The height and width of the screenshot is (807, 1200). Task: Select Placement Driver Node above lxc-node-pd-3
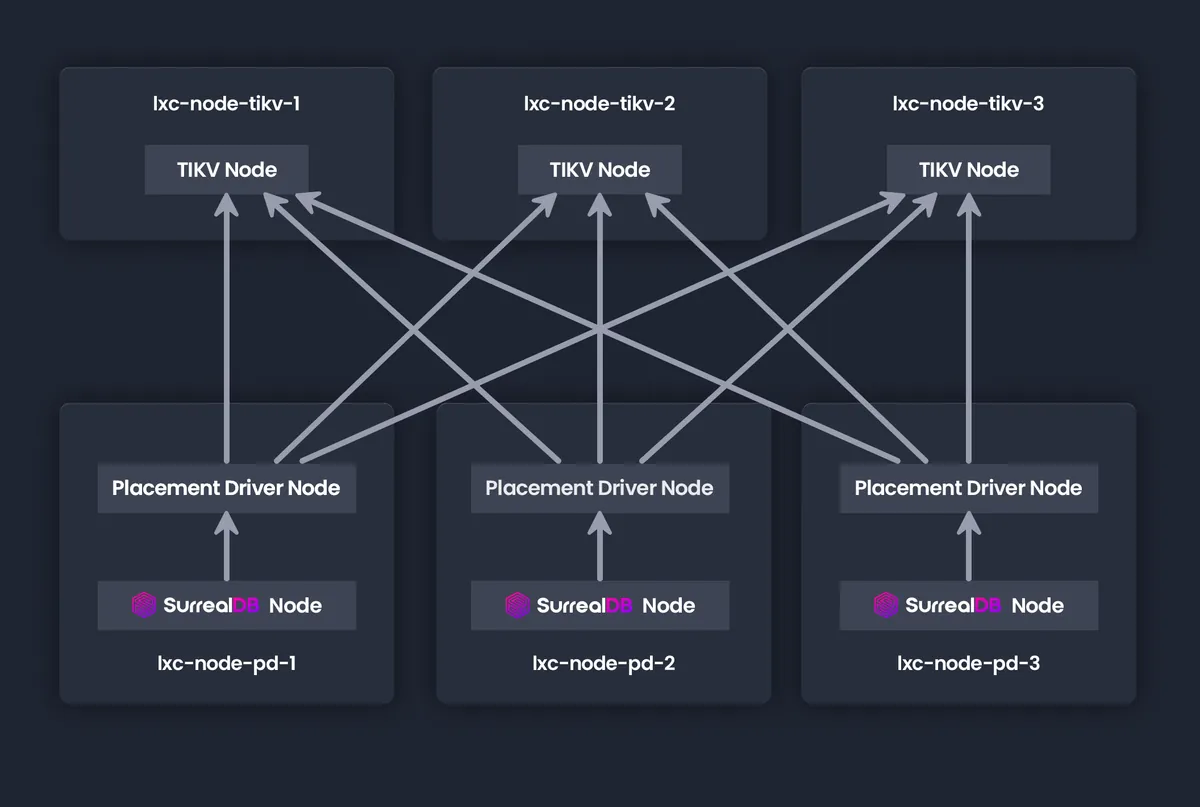click(x=969, y=488)
